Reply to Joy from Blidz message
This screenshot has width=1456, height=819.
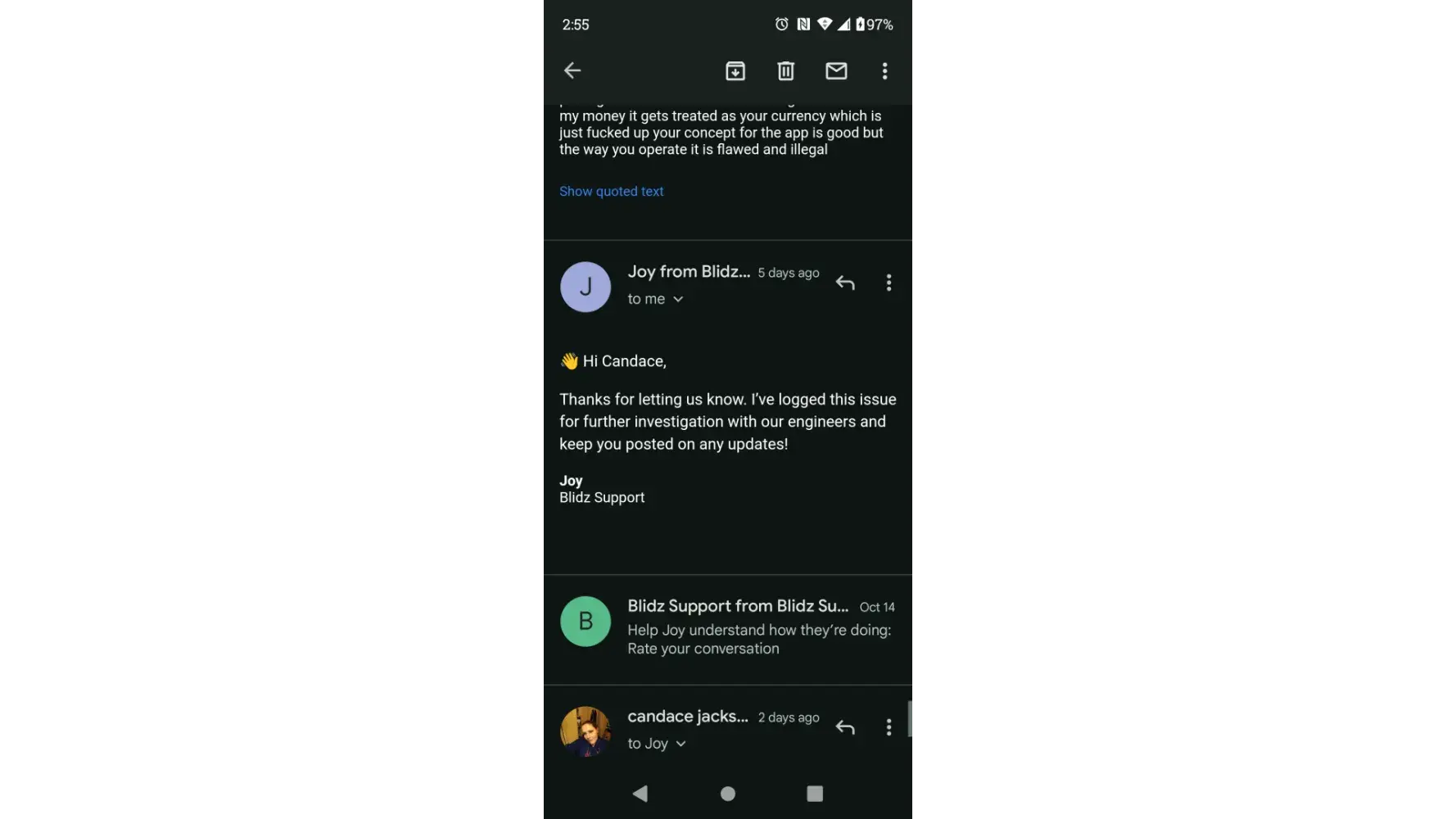845,283
